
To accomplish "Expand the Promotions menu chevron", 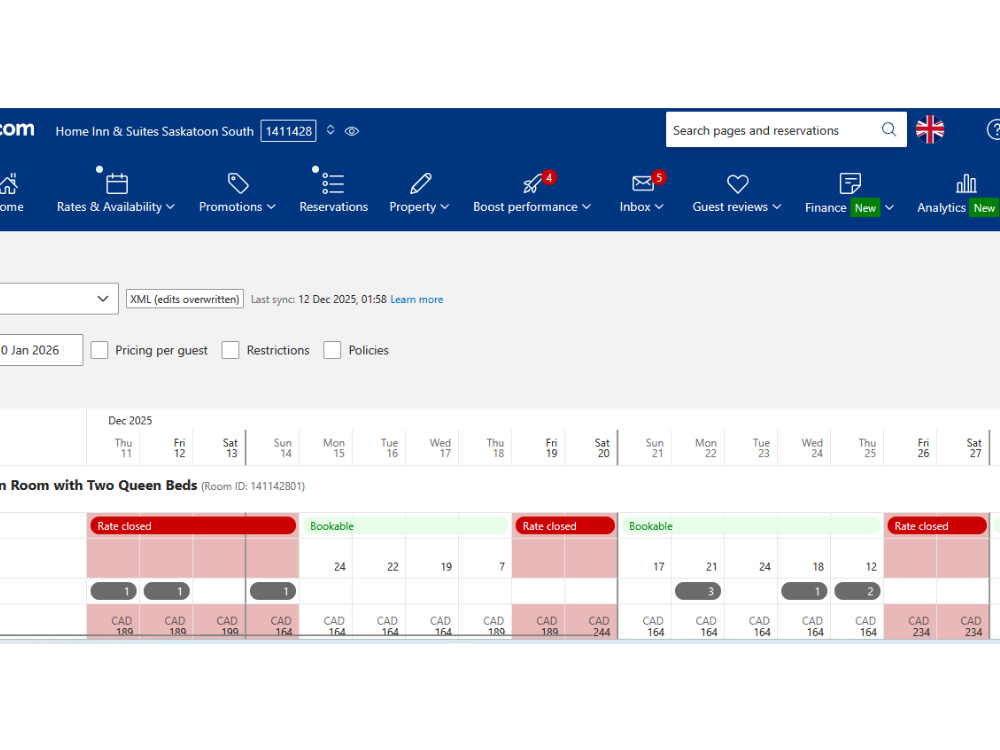I will click(x=271, y=207).
